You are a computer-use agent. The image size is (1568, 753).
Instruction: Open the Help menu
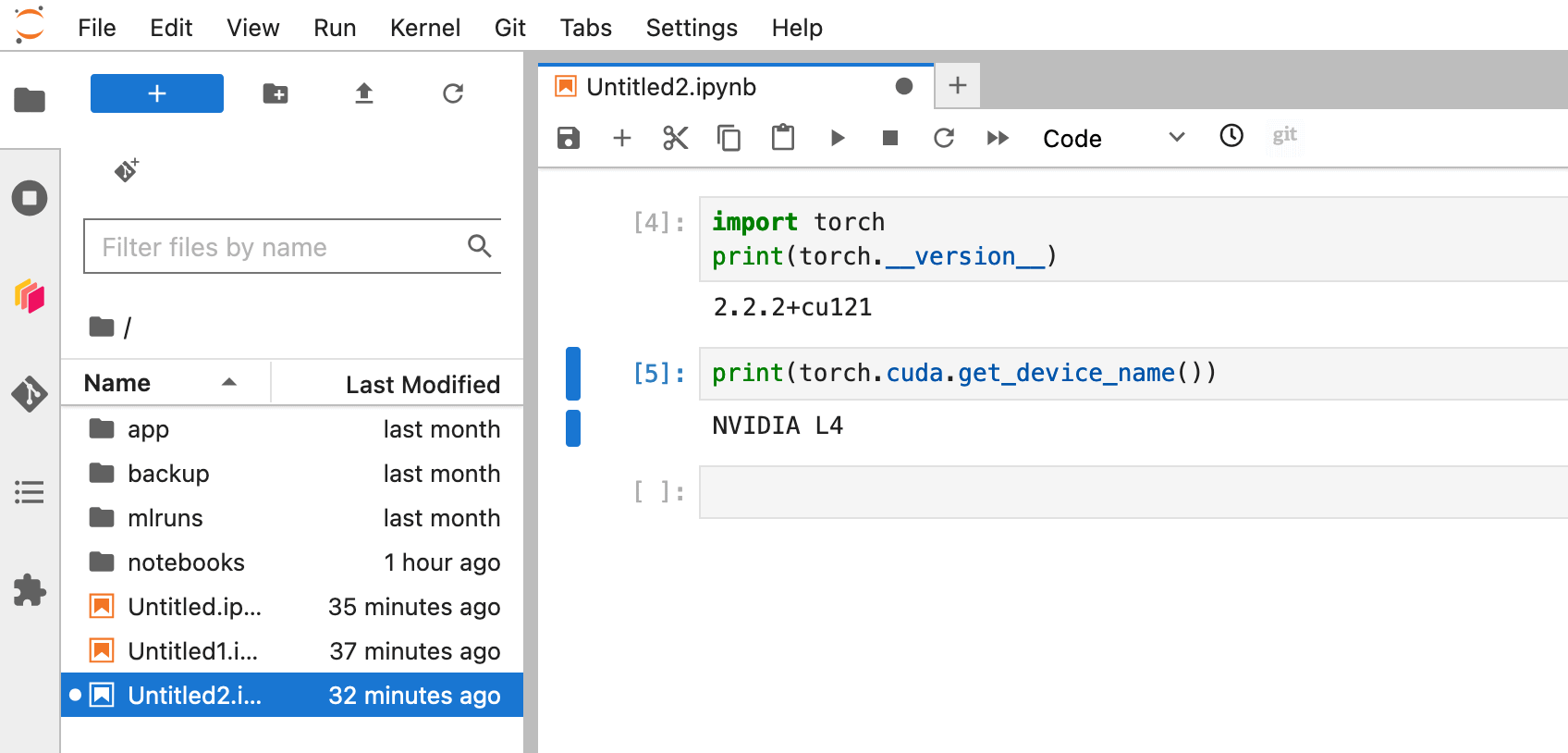(797, 28)
